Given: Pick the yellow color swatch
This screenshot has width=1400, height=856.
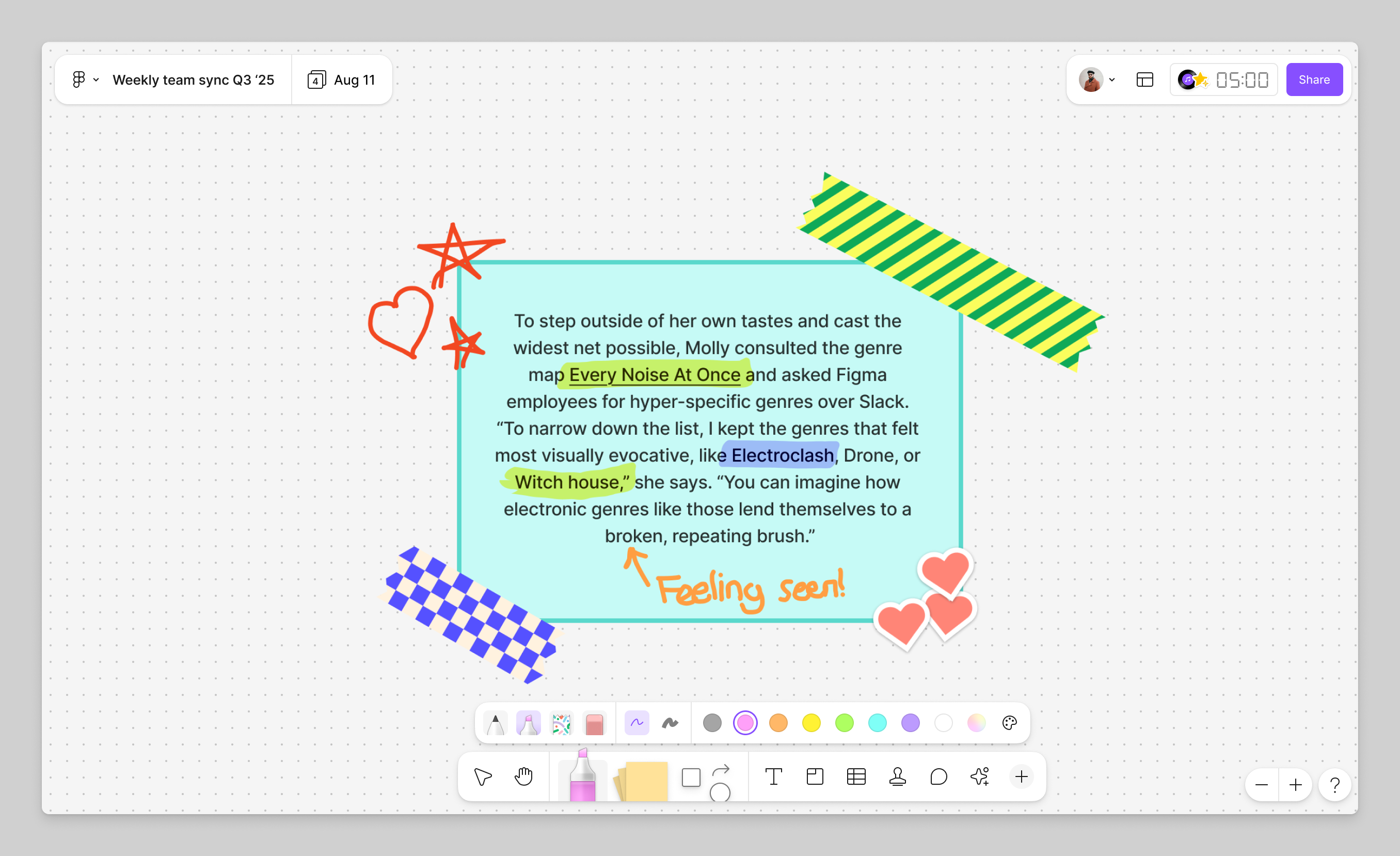Looking at the screenshot, I should click(811, 722).
